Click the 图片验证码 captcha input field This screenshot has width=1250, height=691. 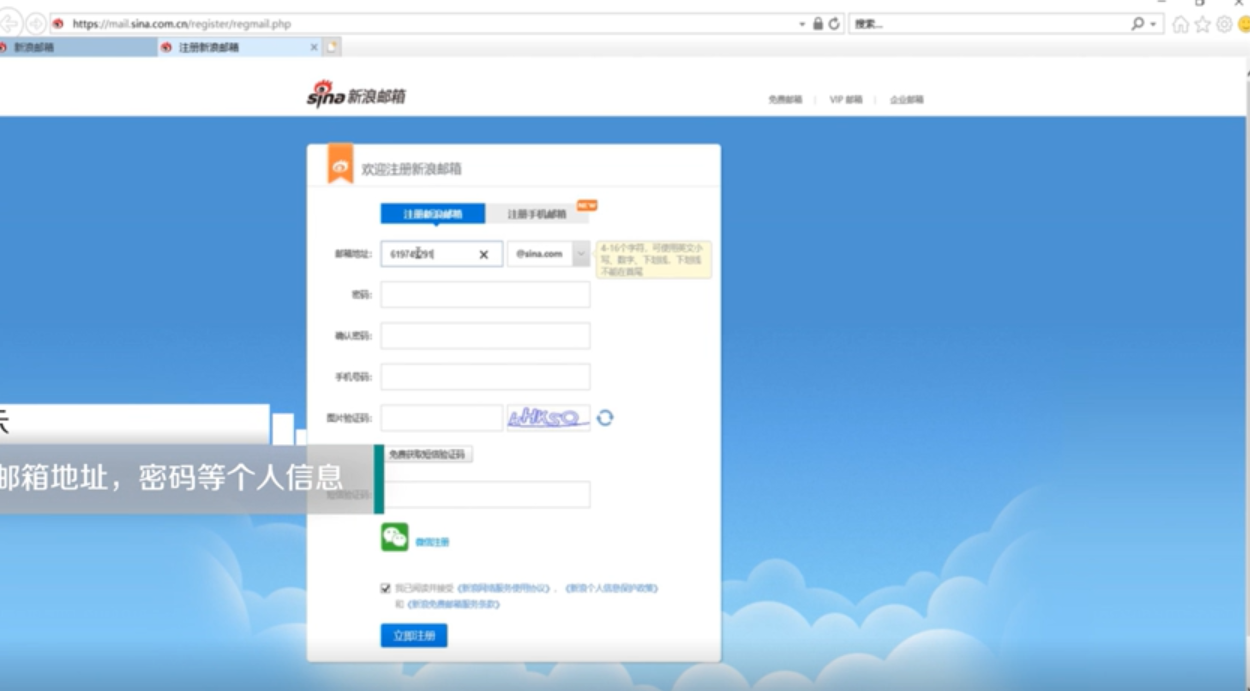441,418
